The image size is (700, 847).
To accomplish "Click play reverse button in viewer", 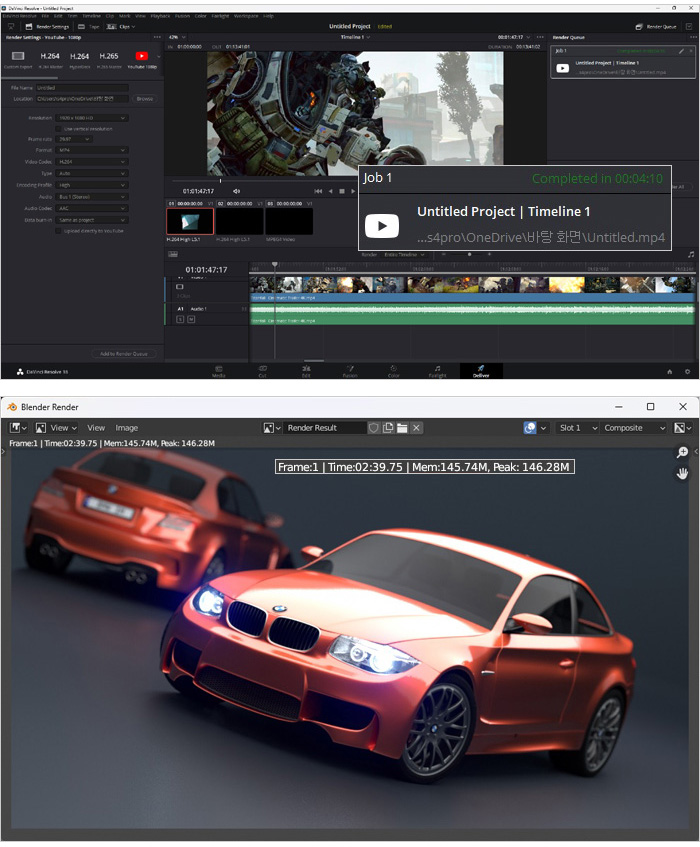I will [x=331, y=191].
